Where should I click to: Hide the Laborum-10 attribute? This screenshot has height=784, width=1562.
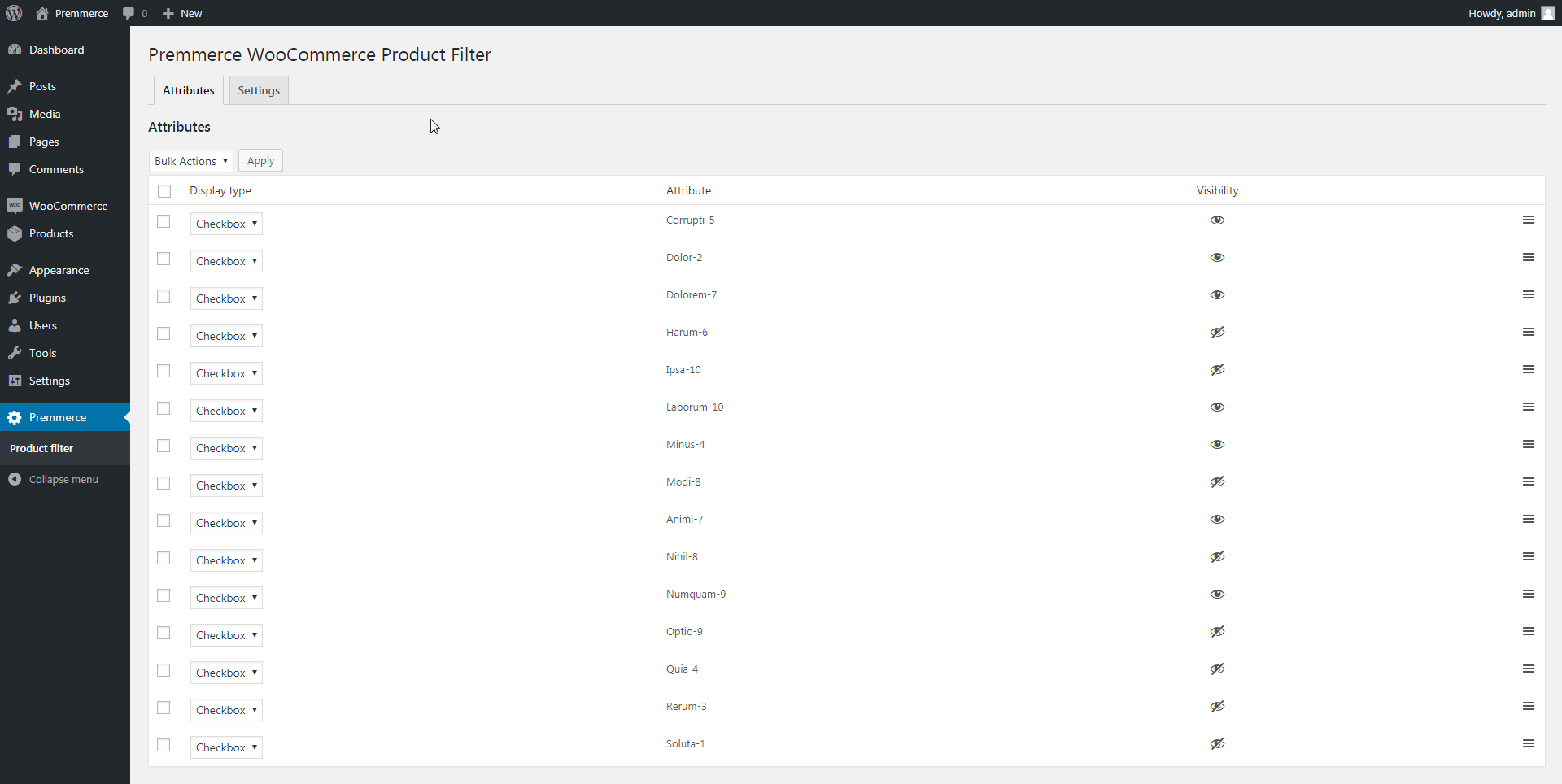(x=1217, y=407)
